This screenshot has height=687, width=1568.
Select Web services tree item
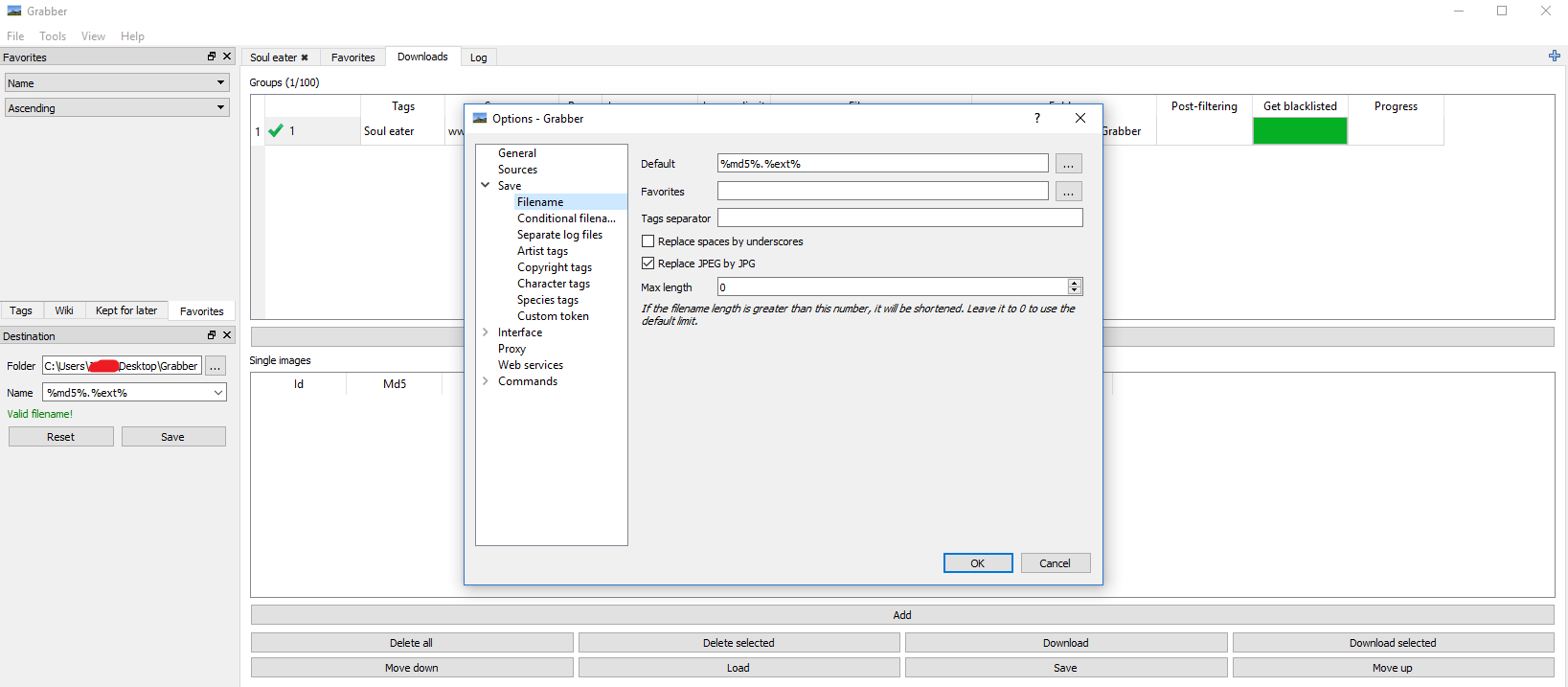pos(531,365)
